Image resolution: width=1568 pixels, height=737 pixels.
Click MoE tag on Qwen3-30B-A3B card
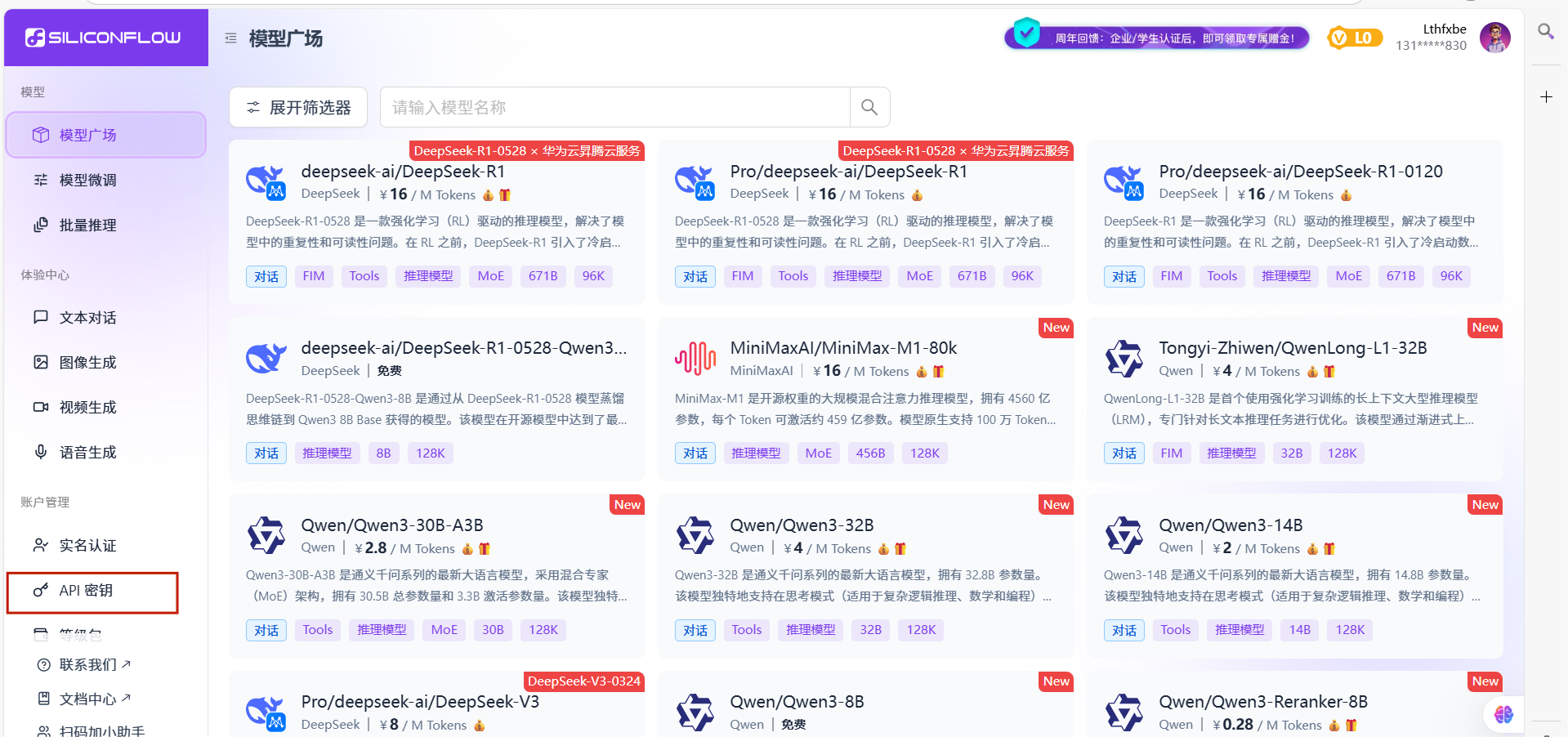(x=444, y=630)
